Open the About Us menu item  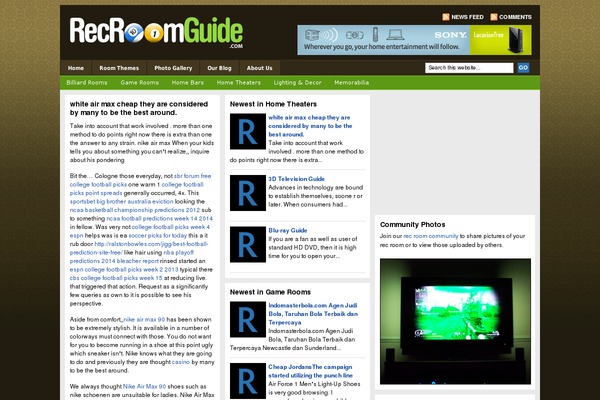pos(259,68)
